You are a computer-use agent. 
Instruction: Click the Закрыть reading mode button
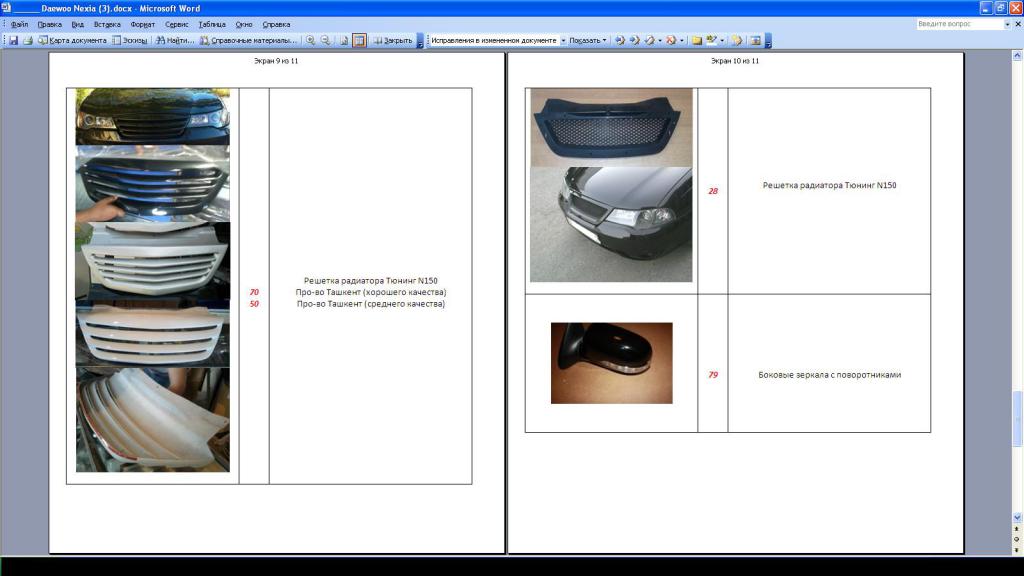point(392,41)
